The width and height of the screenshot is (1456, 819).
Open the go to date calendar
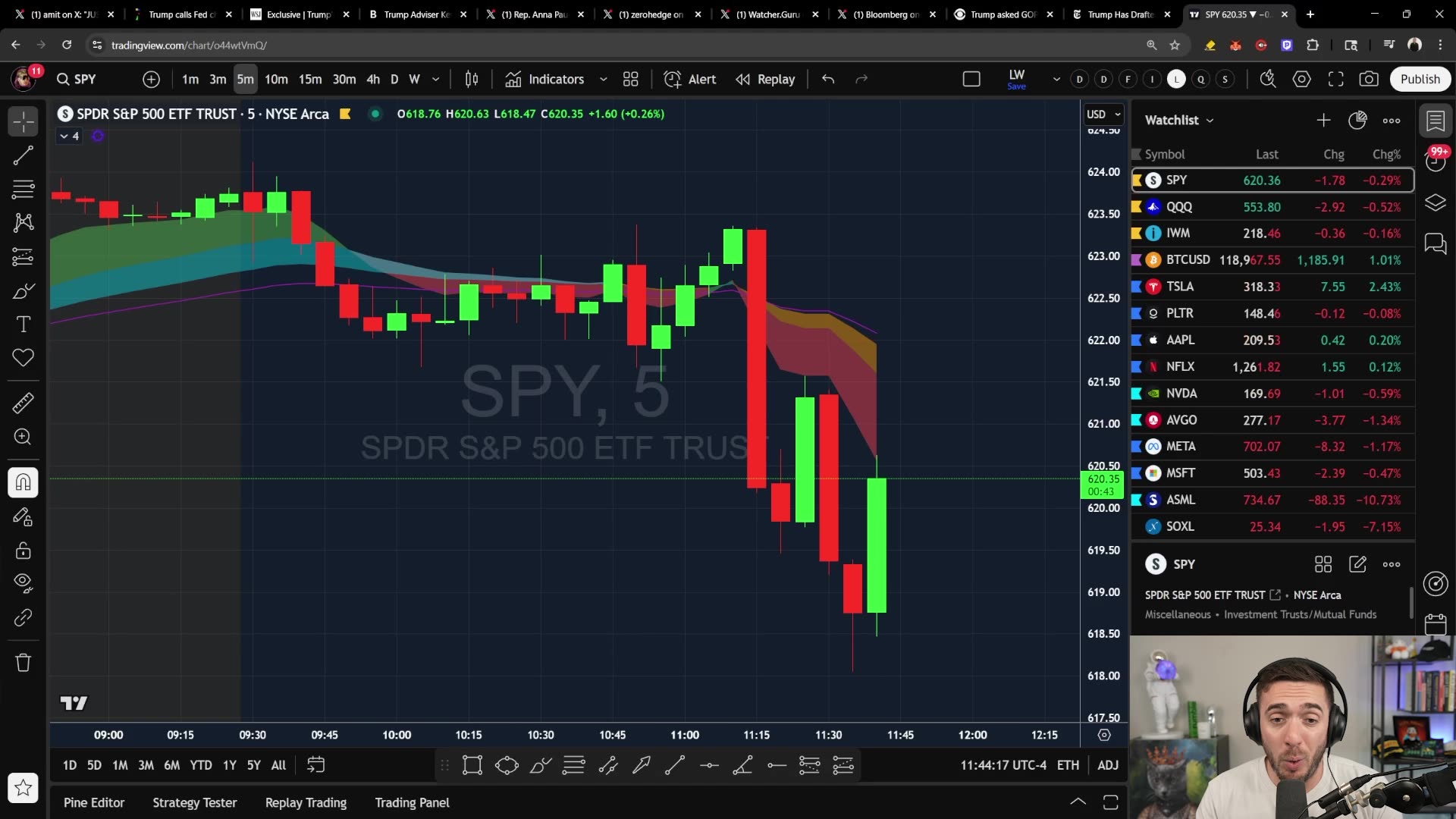[315, 765]
